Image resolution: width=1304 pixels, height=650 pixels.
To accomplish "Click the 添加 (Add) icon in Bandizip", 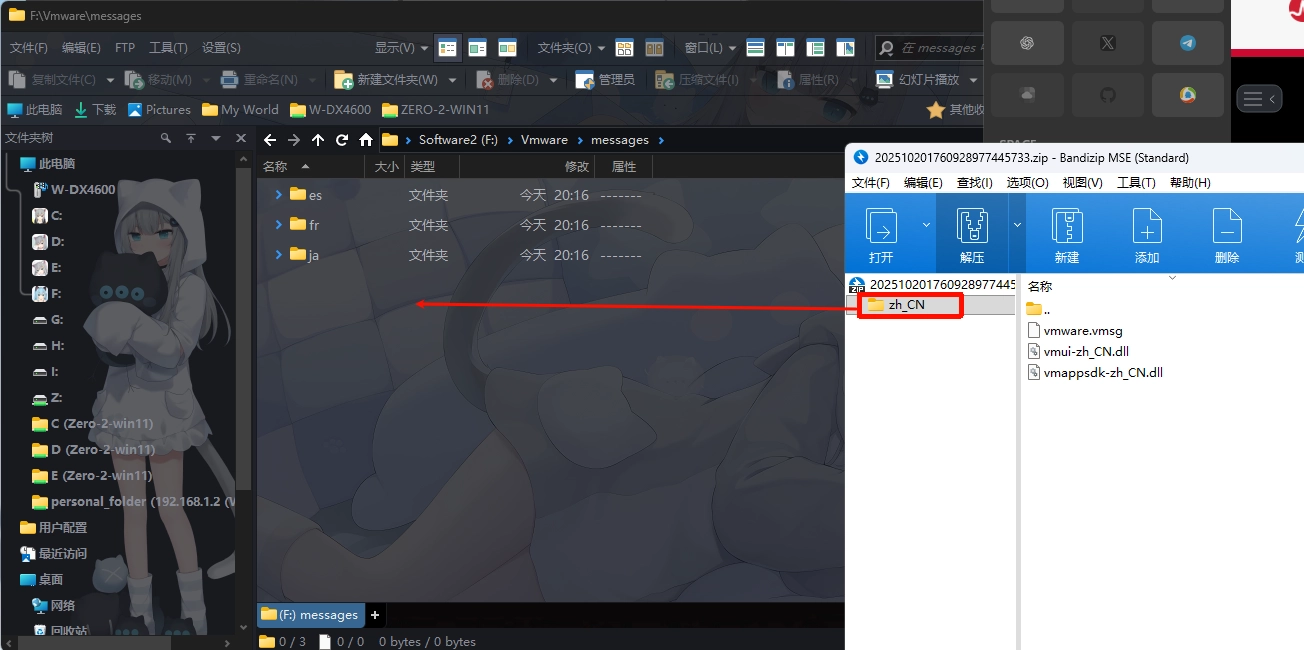I will (x=1147, y=234).
